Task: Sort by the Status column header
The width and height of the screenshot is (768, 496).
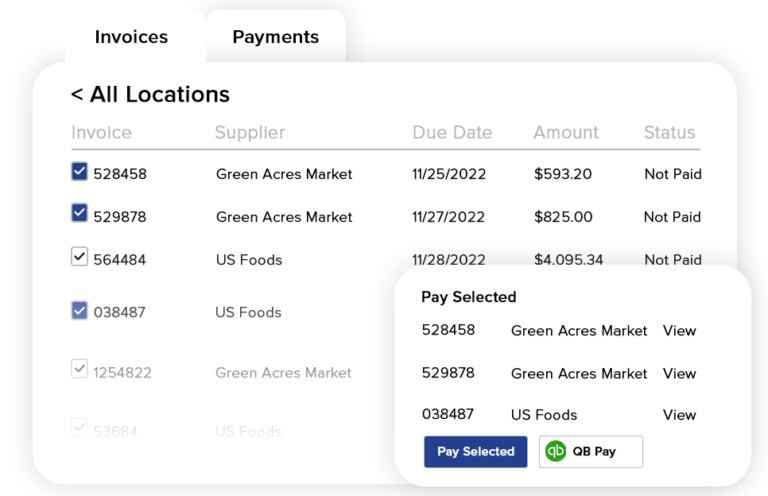Action: (x=669, y=132)
